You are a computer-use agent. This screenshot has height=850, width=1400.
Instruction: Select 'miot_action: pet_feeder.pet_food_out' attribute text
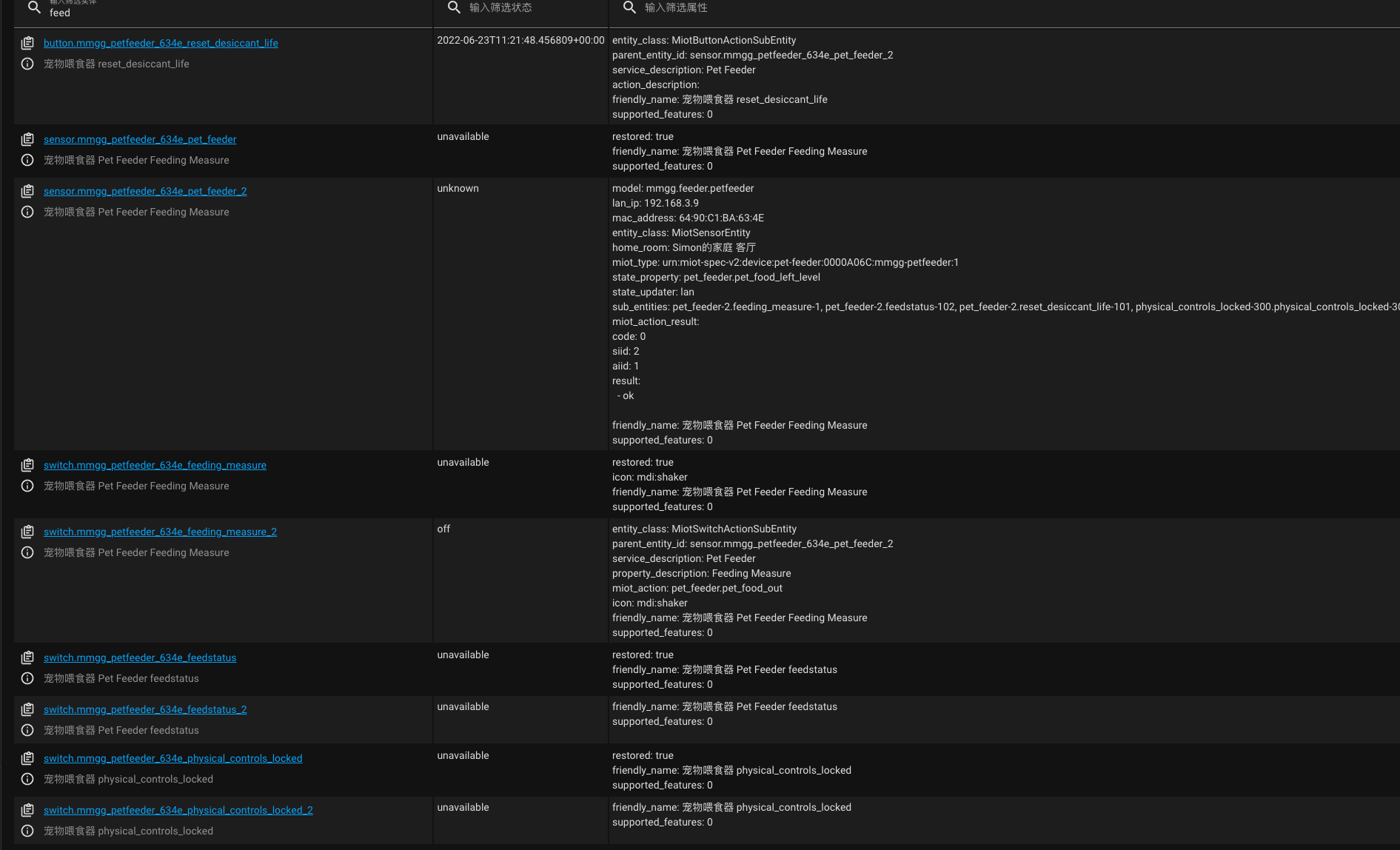coord(697,588)
